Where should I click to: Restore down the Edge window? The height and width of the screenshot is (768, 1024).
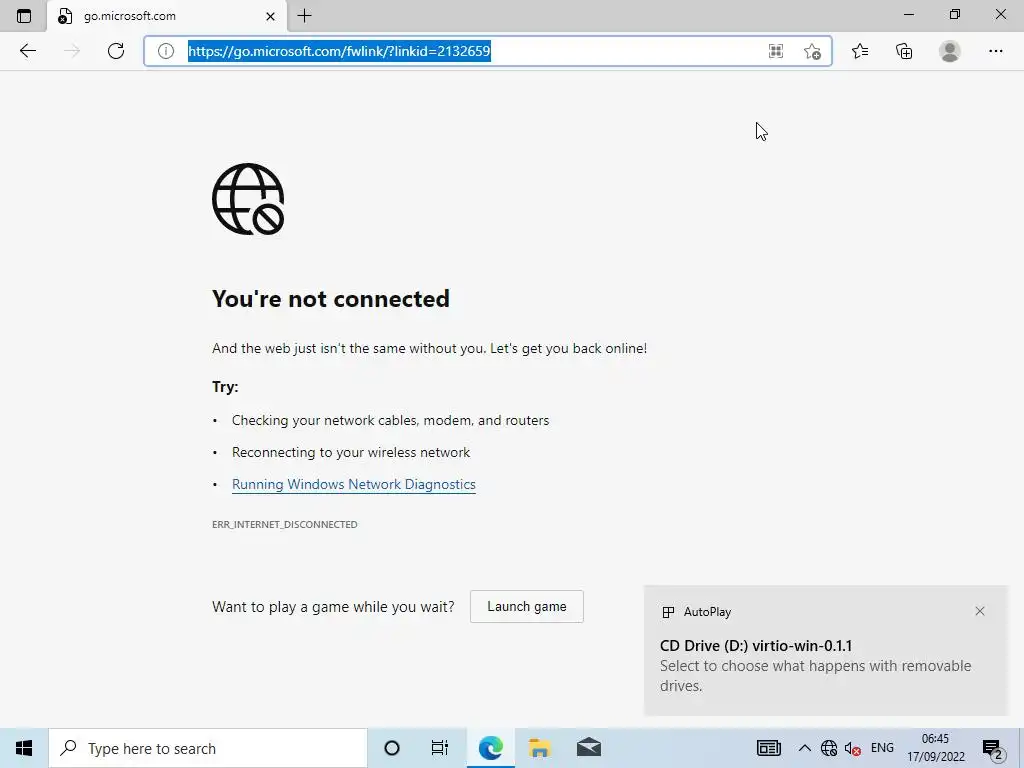(x=955, y=14)
